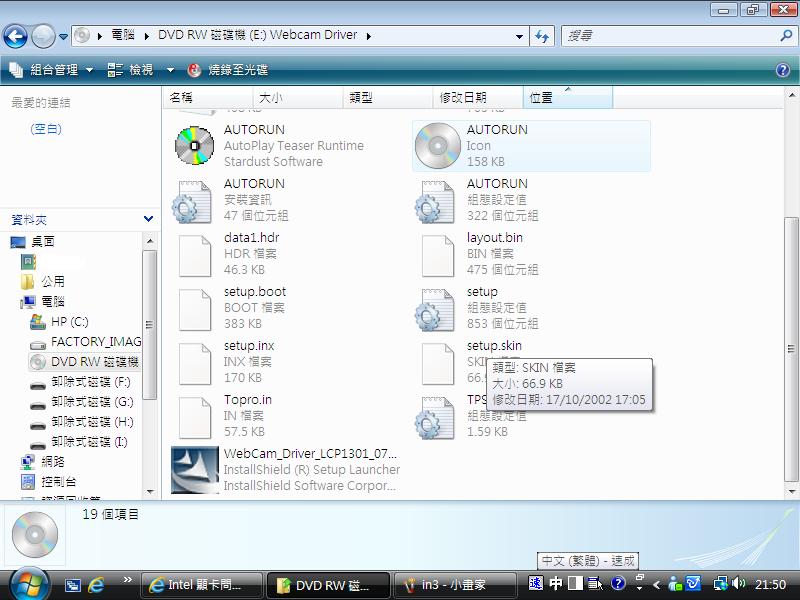Click the (空白) favorite links entry
This screenshot has height=600, width=800.
tap(46, 129)
